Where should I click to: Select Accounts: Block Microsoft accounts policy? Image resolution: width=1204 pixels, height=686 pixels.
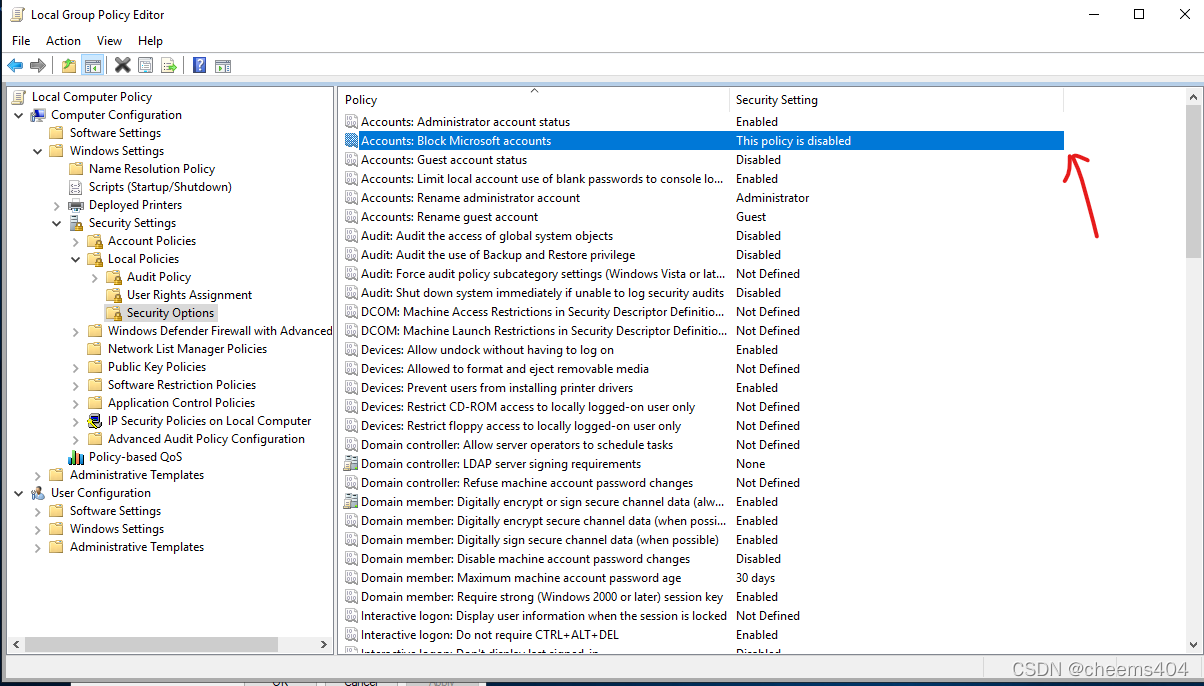[702, 141]
